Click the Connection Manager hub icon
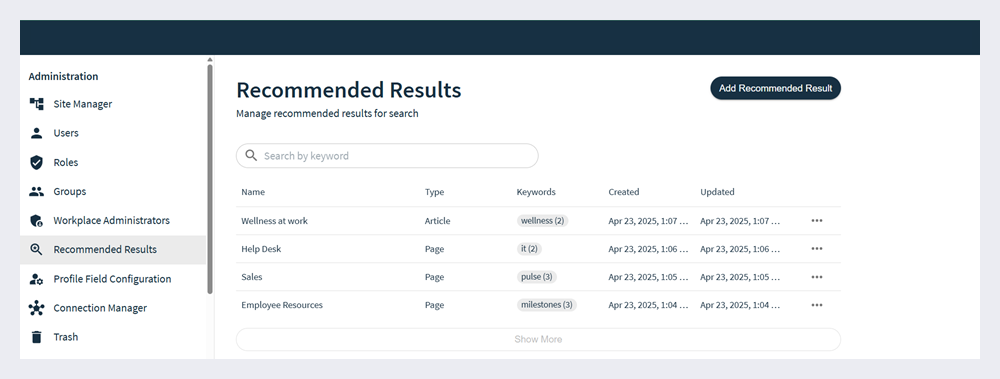The width and height of the screenshot is (1000, 379). click(x=36, y=308)
